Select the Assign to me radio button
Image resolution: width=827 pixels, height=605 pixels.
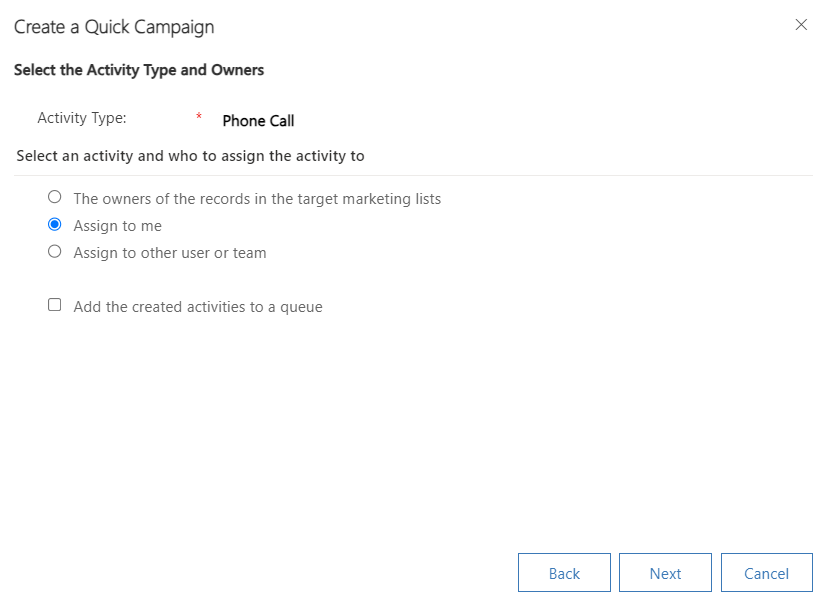[x=55, y=225]
